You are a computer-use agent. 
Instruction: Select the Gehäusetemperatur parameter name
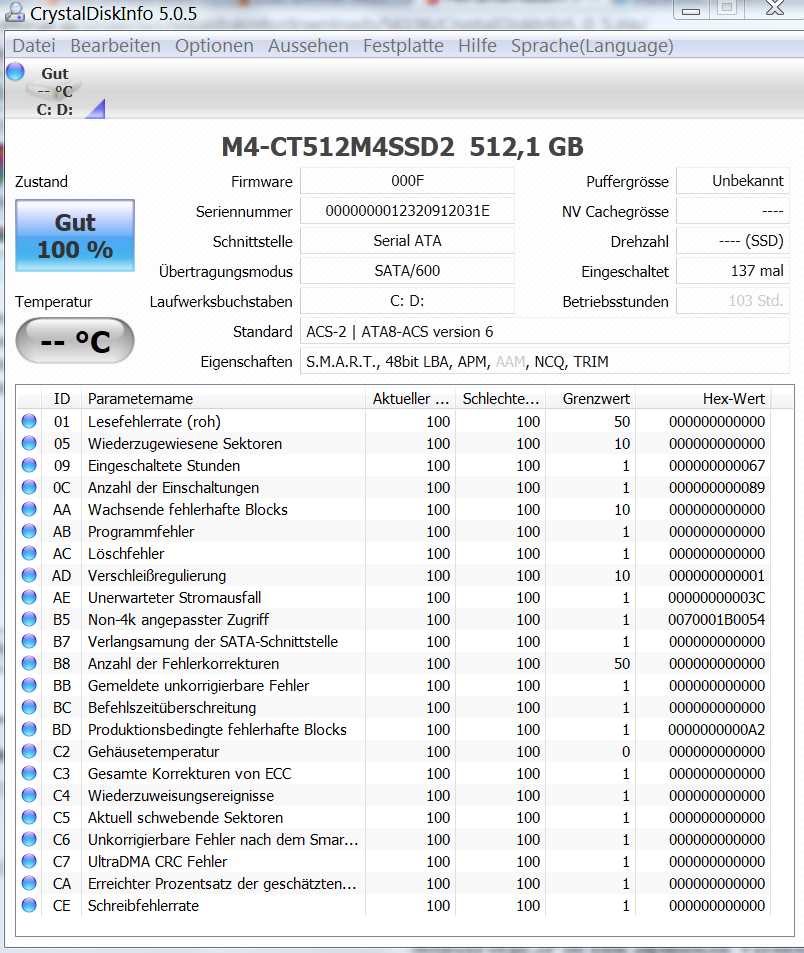tap(153, 752)
